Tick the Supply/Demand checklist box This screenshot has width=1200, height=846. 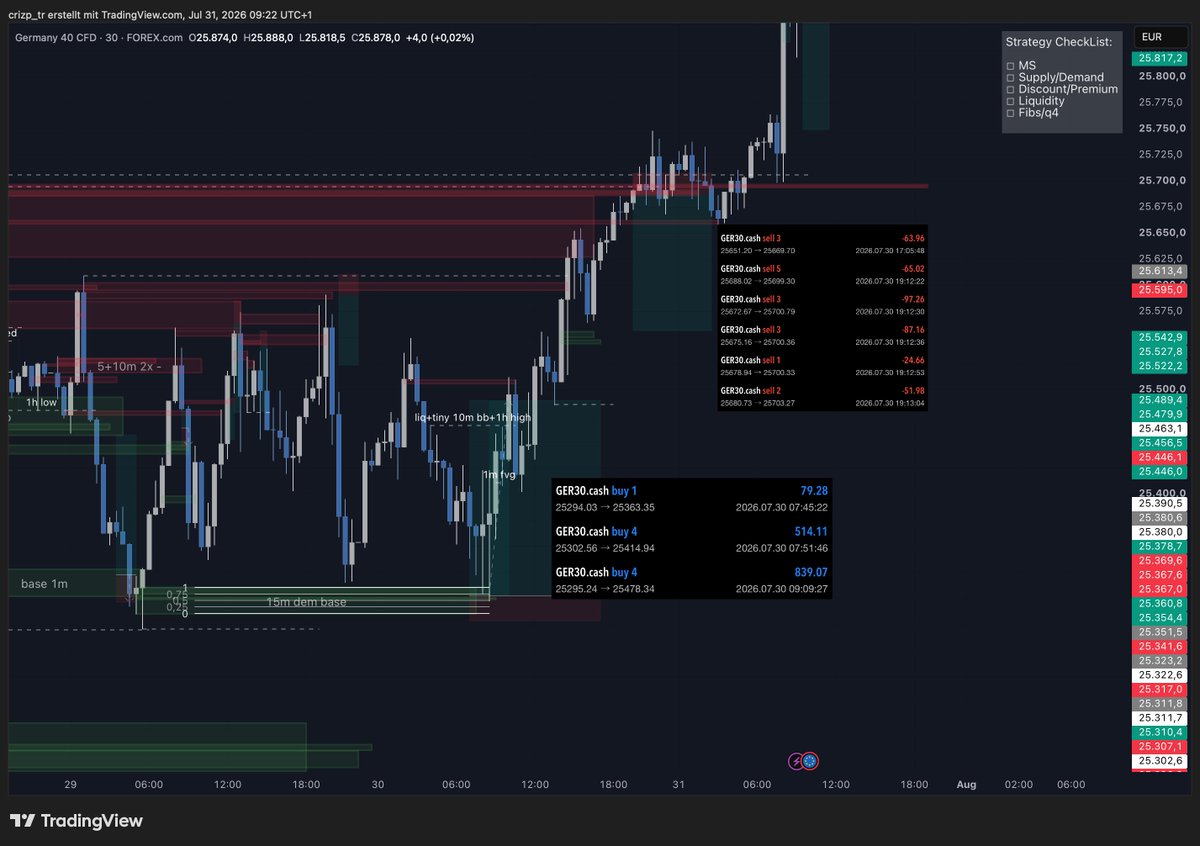click(1010, 77)
